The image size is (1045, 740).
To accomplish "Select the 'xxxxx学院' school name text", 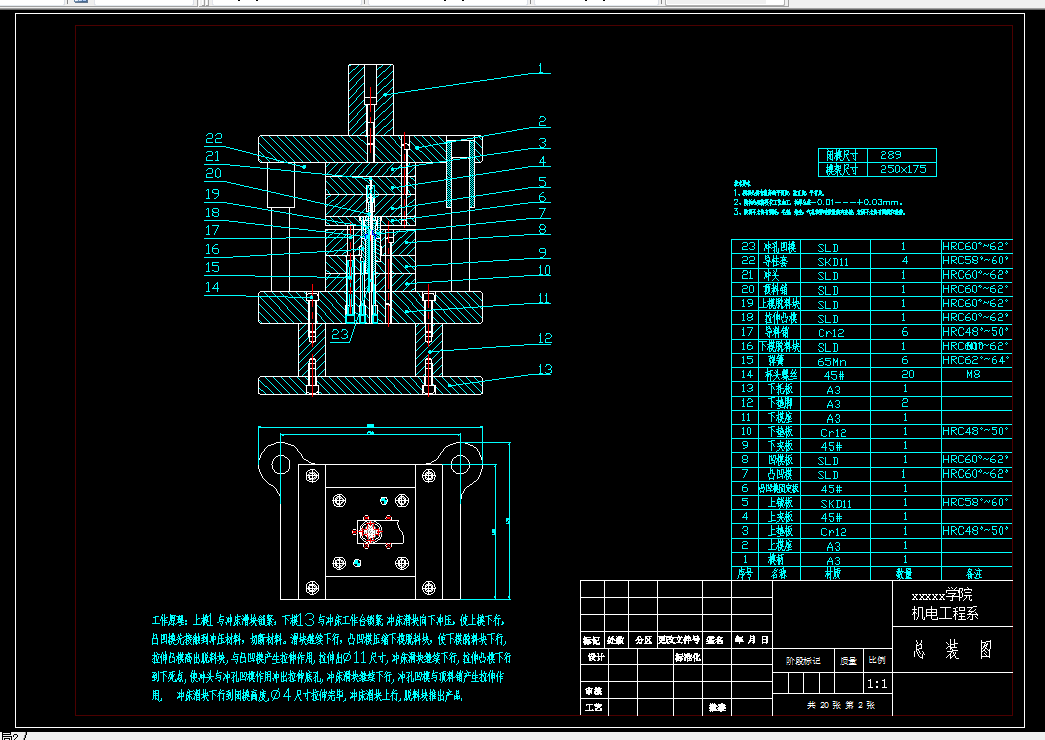I will (x=942, y=595).
